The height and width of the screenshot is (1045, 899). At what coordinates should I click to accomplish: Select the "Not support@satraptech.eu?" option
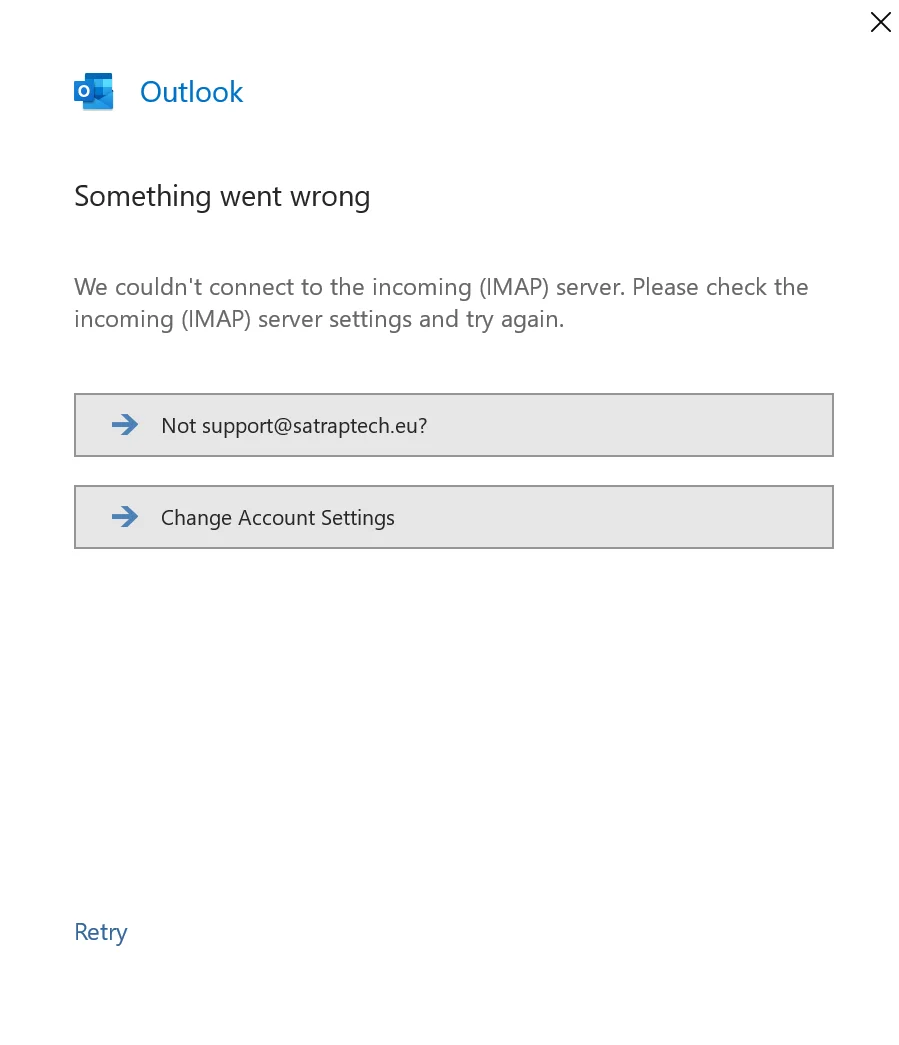click(453, 425)
